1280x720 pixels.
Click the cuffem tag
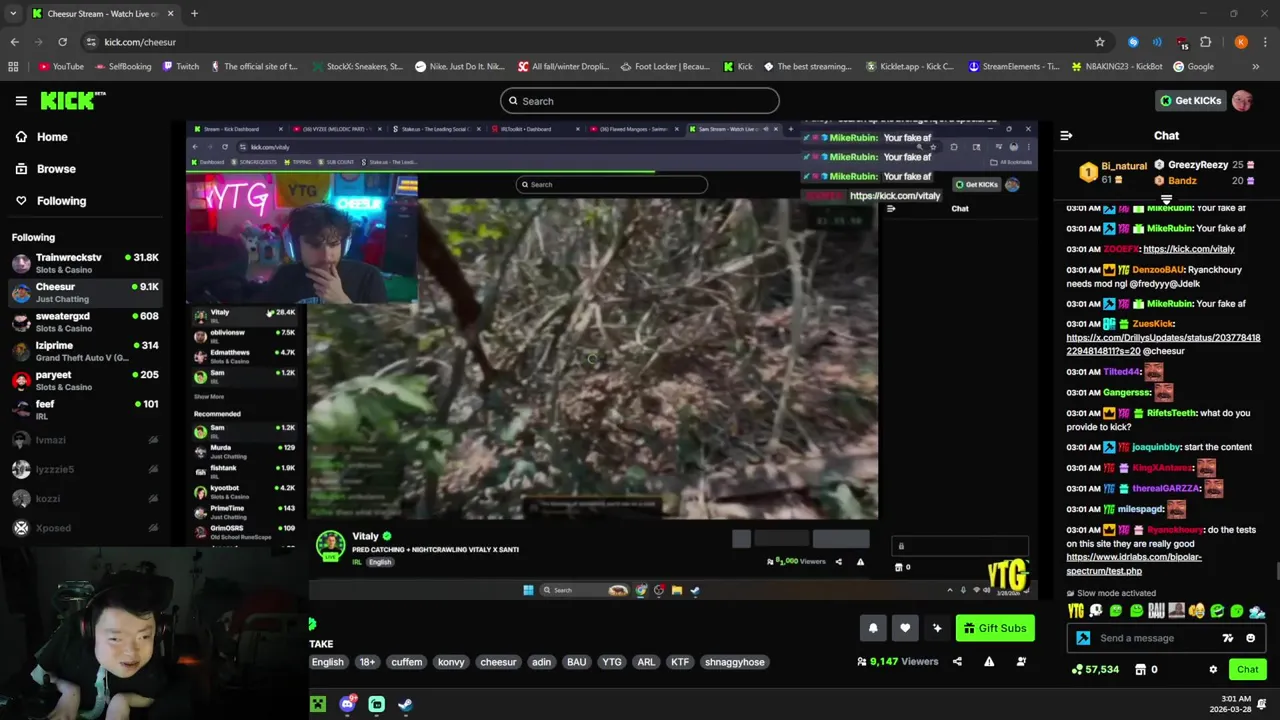click(x=406, y=662)
